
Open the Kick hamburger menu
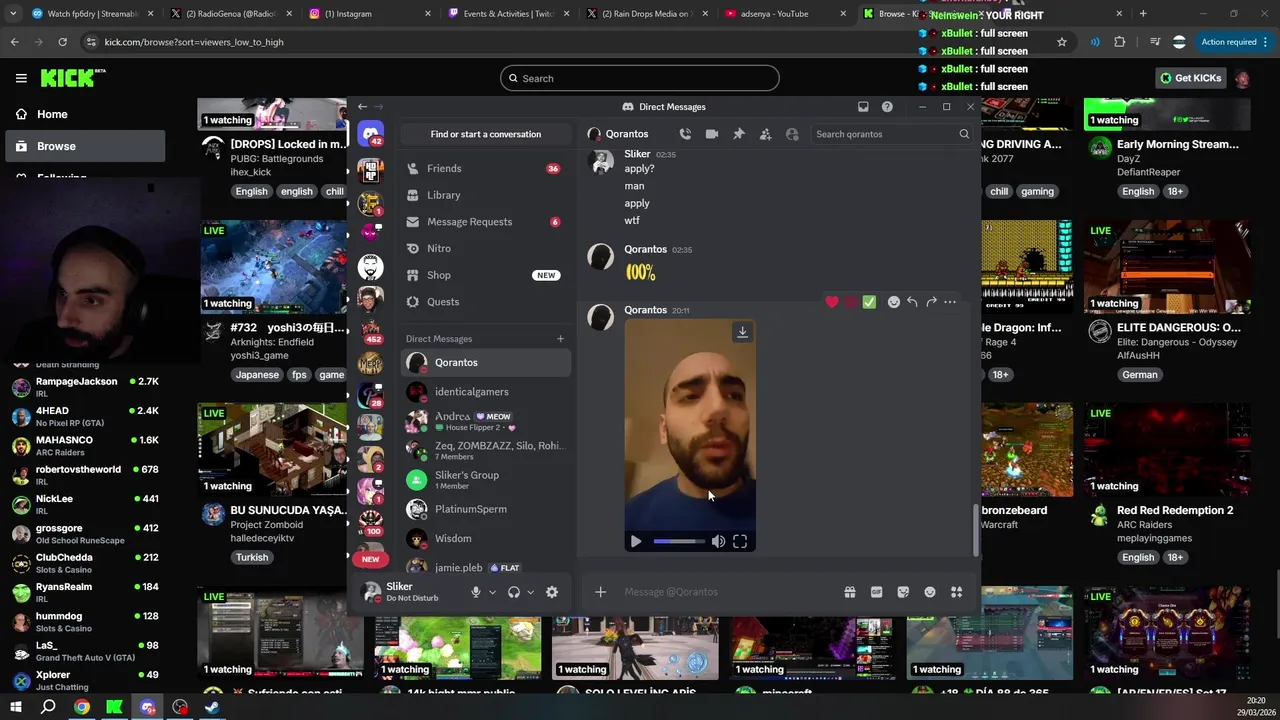click(21, 78)
